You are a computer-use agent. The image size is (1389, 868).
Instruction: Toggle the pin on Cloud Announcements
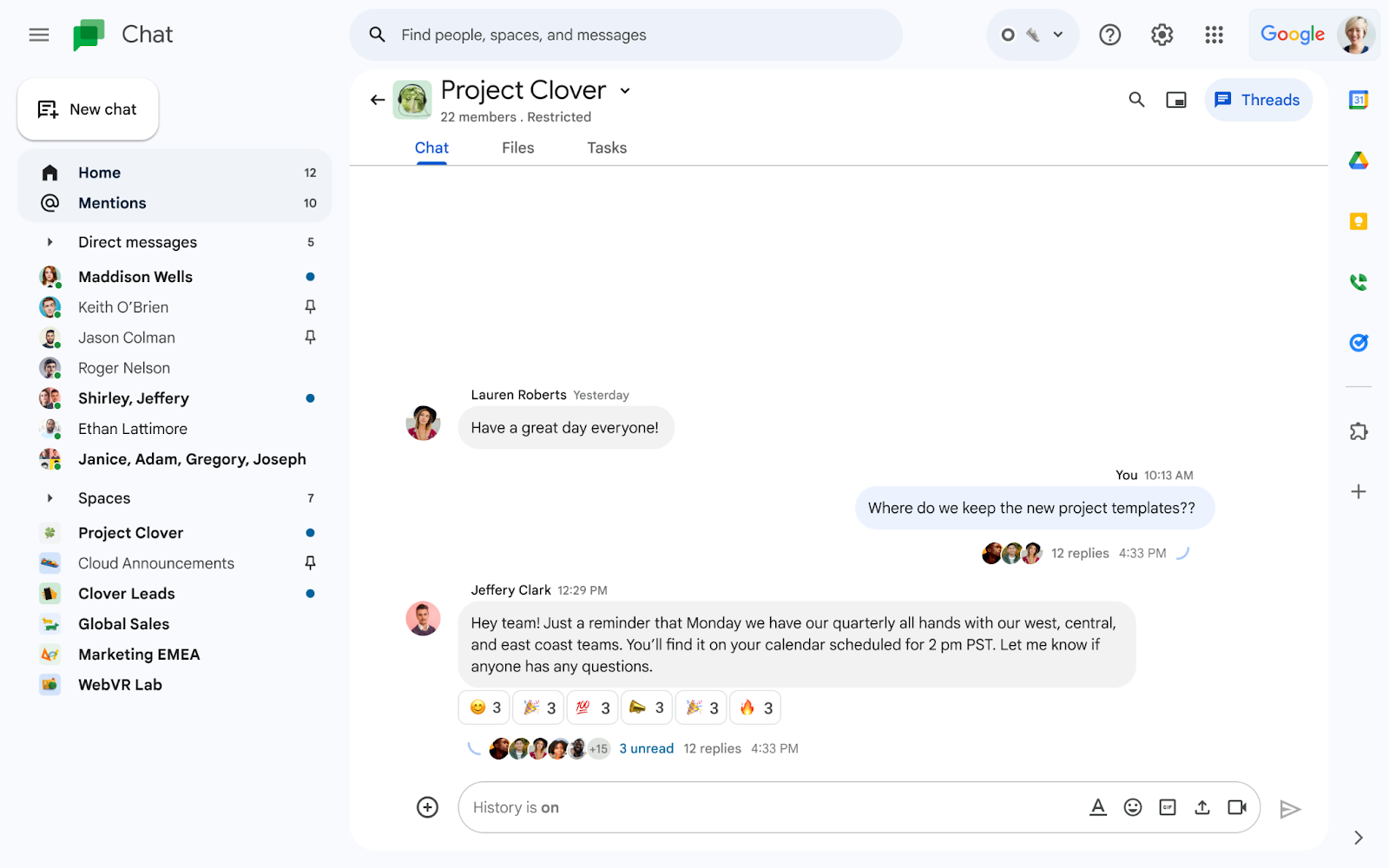coord(310,562)
